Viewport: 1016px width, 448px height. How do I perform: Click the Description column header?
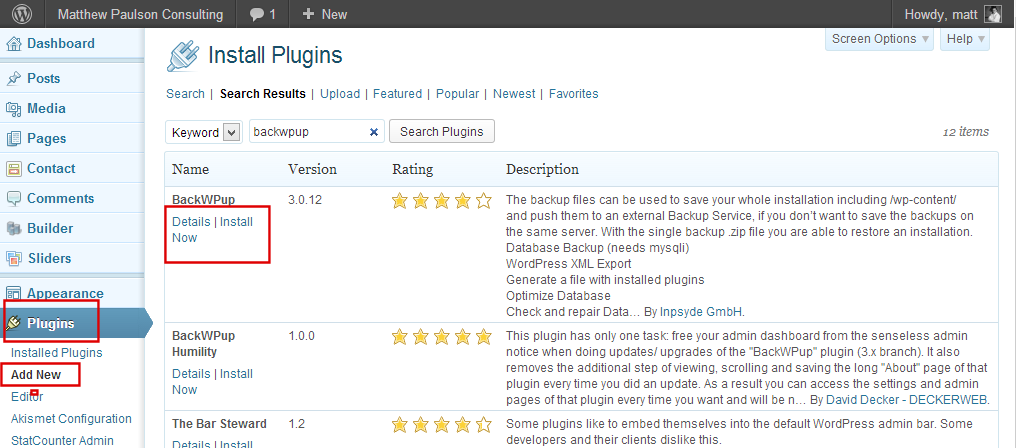[x=542, y=170]
